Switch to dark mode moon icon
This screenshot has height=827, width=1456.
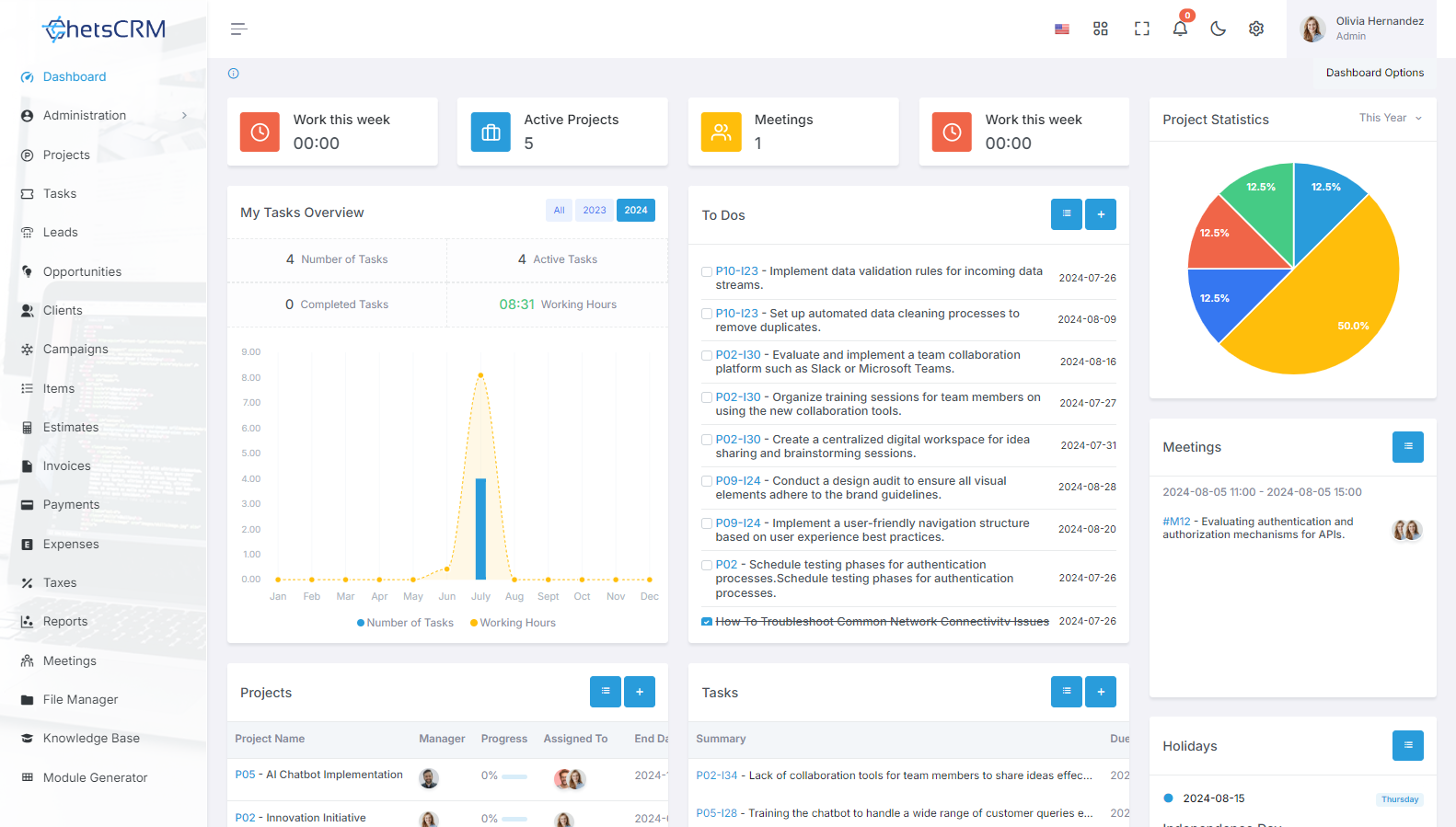point(1218,29)
